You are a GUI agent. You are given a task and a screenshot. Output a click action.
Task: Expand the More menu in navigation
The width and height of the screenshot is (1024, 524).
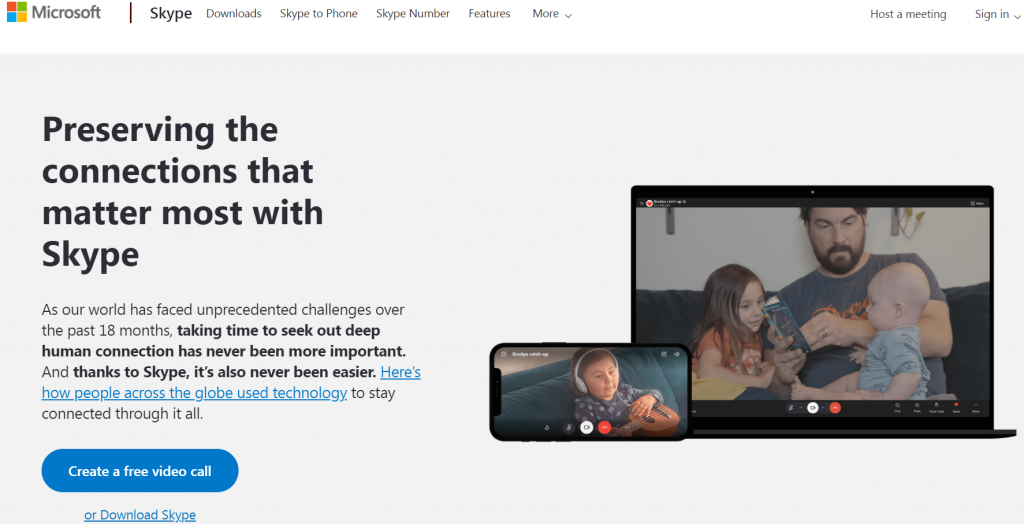click(552, 14)
